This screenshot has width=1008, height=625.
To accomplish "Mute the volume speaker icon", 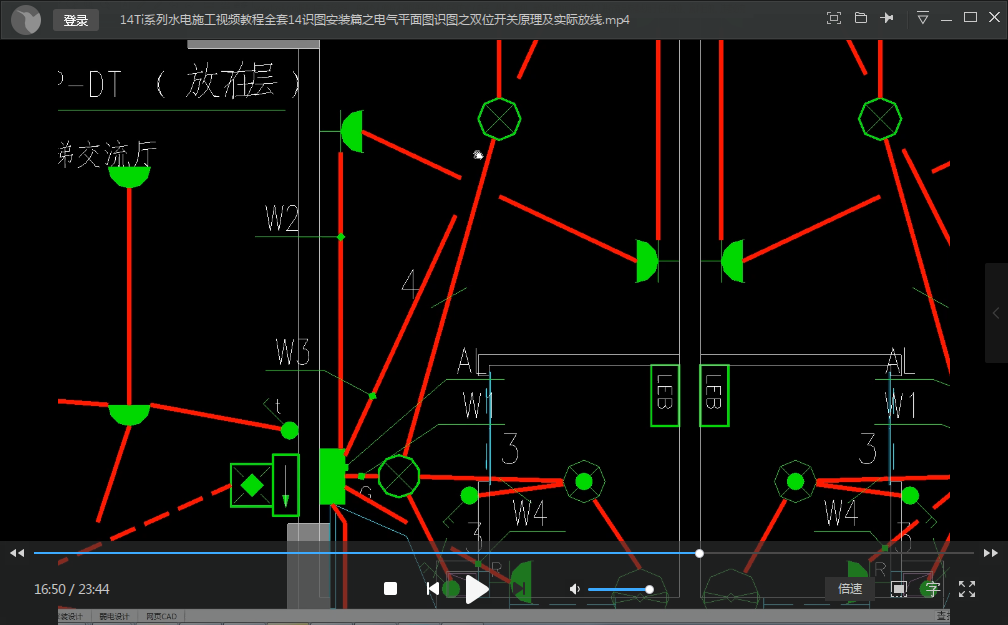I will coord(575,589).
